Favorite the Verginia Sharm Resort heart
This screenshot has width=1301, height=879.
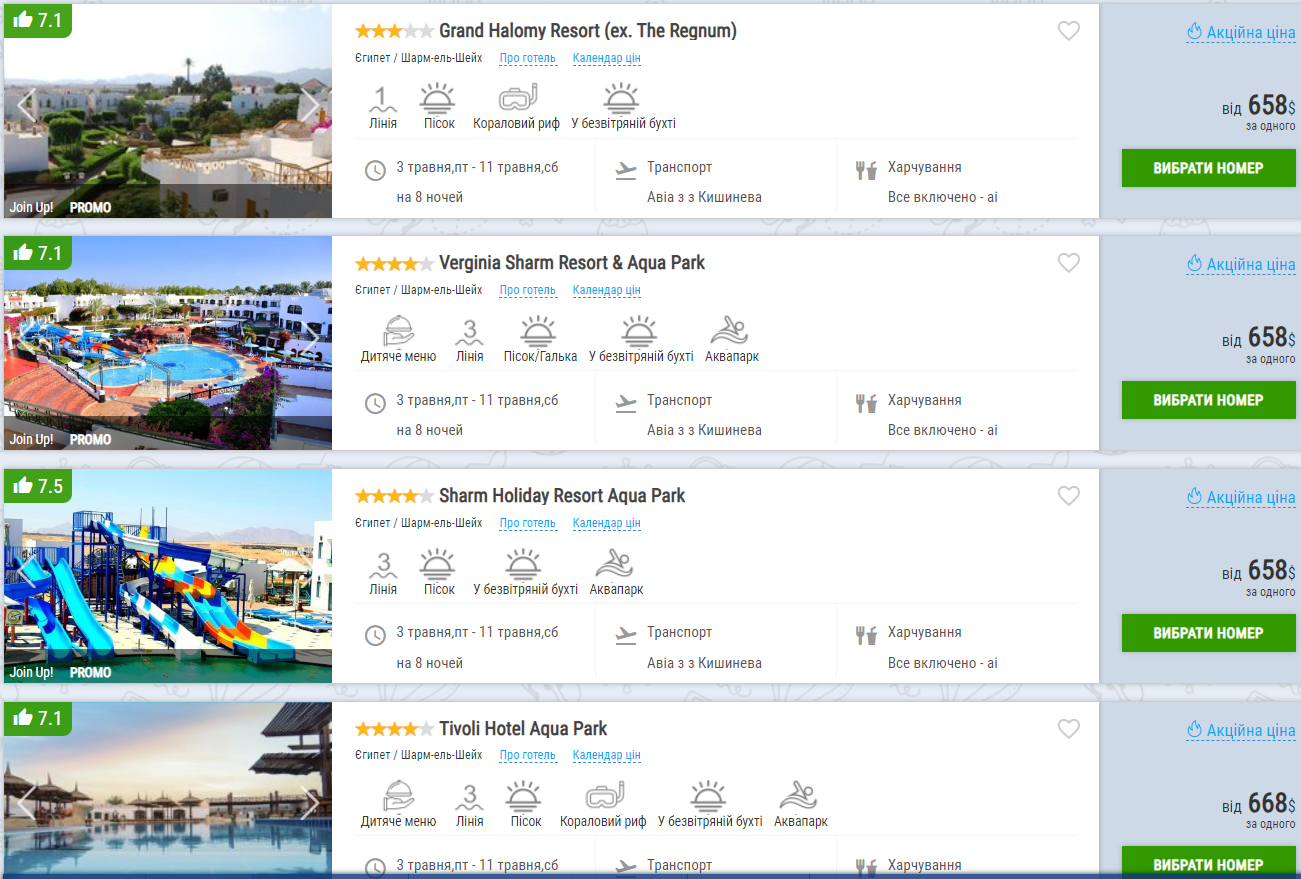[1069, 263]
